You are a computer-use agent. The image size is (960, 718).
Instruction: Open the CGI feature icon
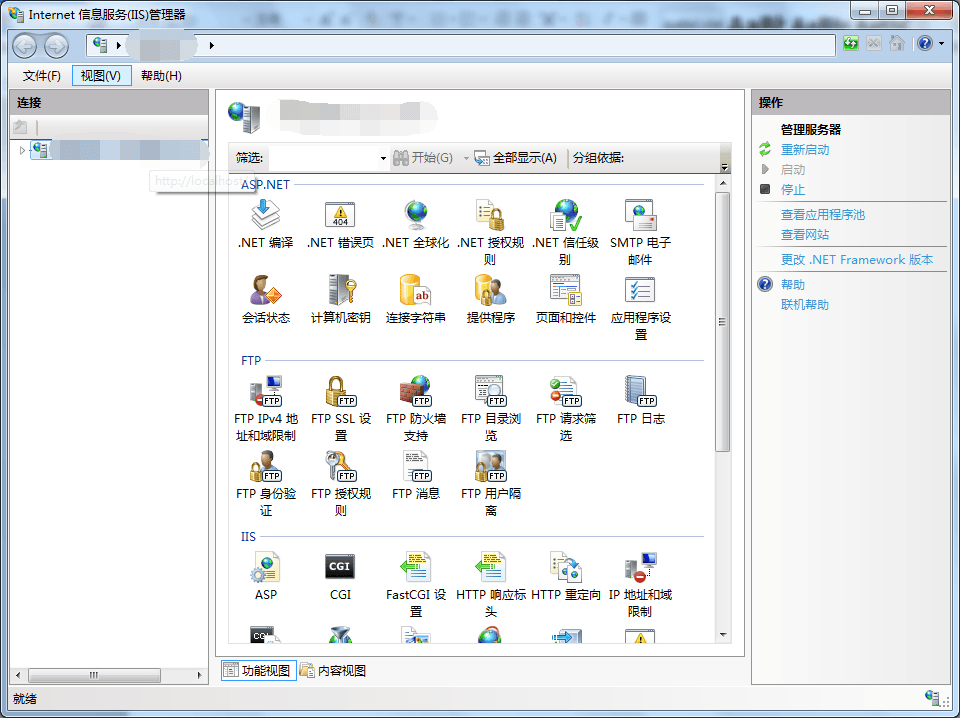(x=340, y=567)
